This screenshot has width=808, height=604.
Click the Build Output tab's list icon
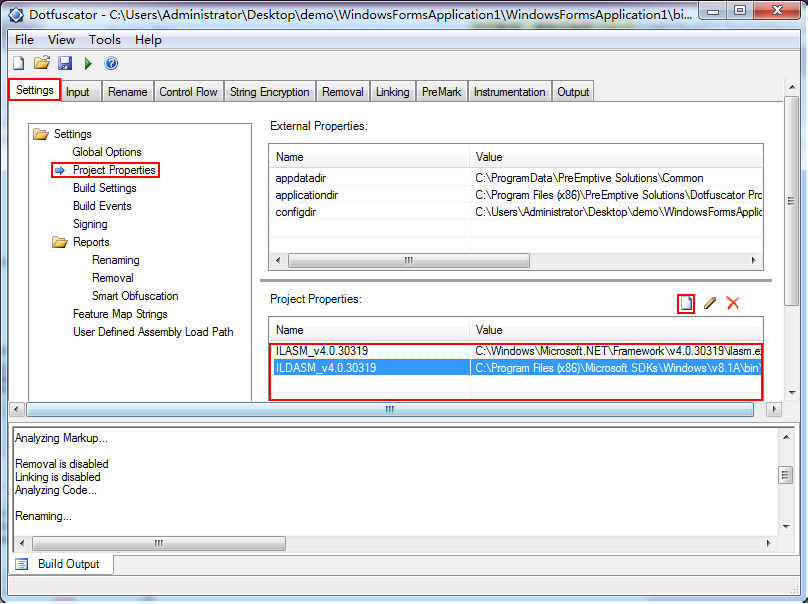[x=22, y=564]
